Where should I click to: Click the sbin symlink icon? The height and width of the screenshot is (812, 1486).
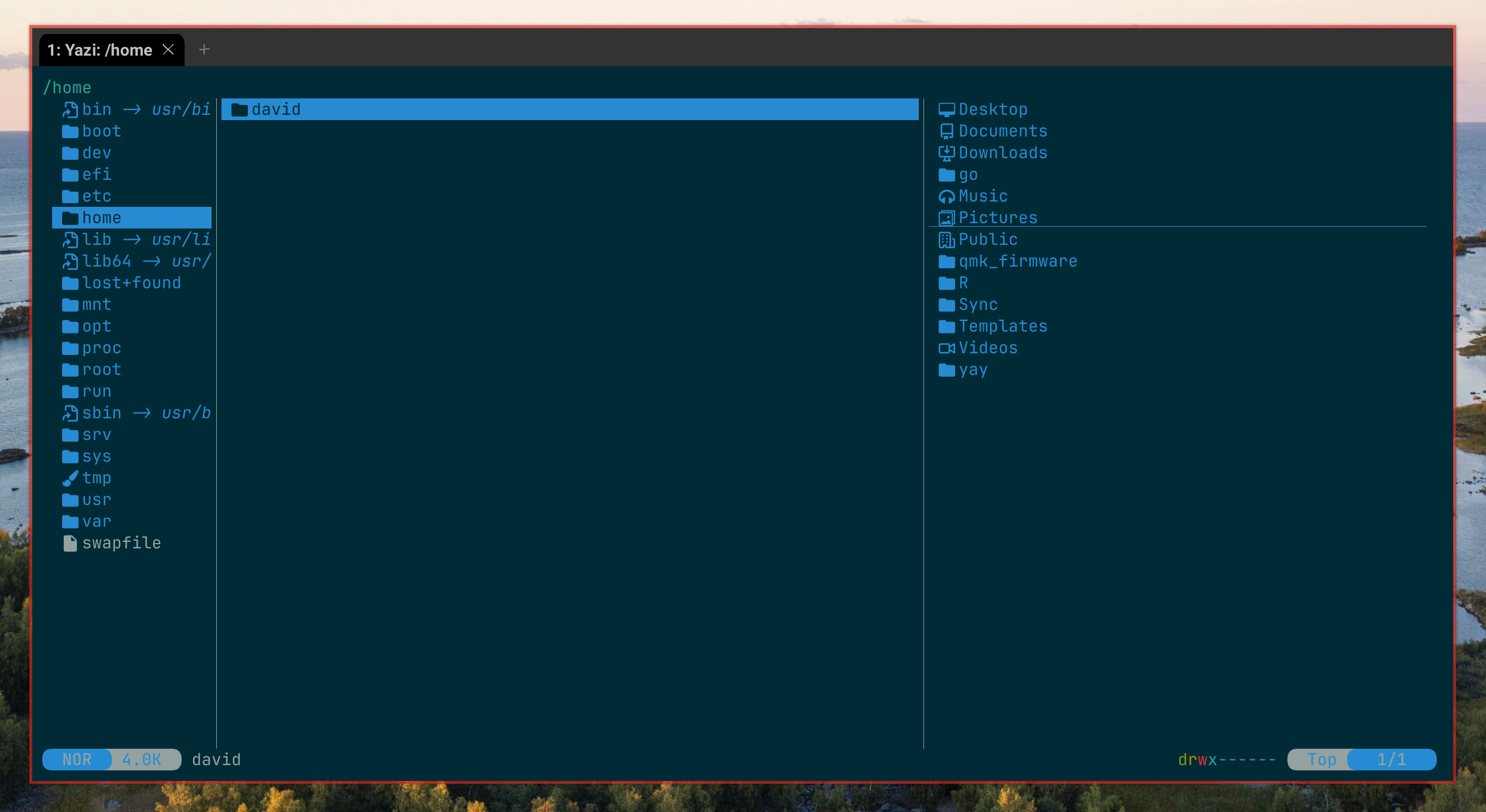click(x=70, y=413)
